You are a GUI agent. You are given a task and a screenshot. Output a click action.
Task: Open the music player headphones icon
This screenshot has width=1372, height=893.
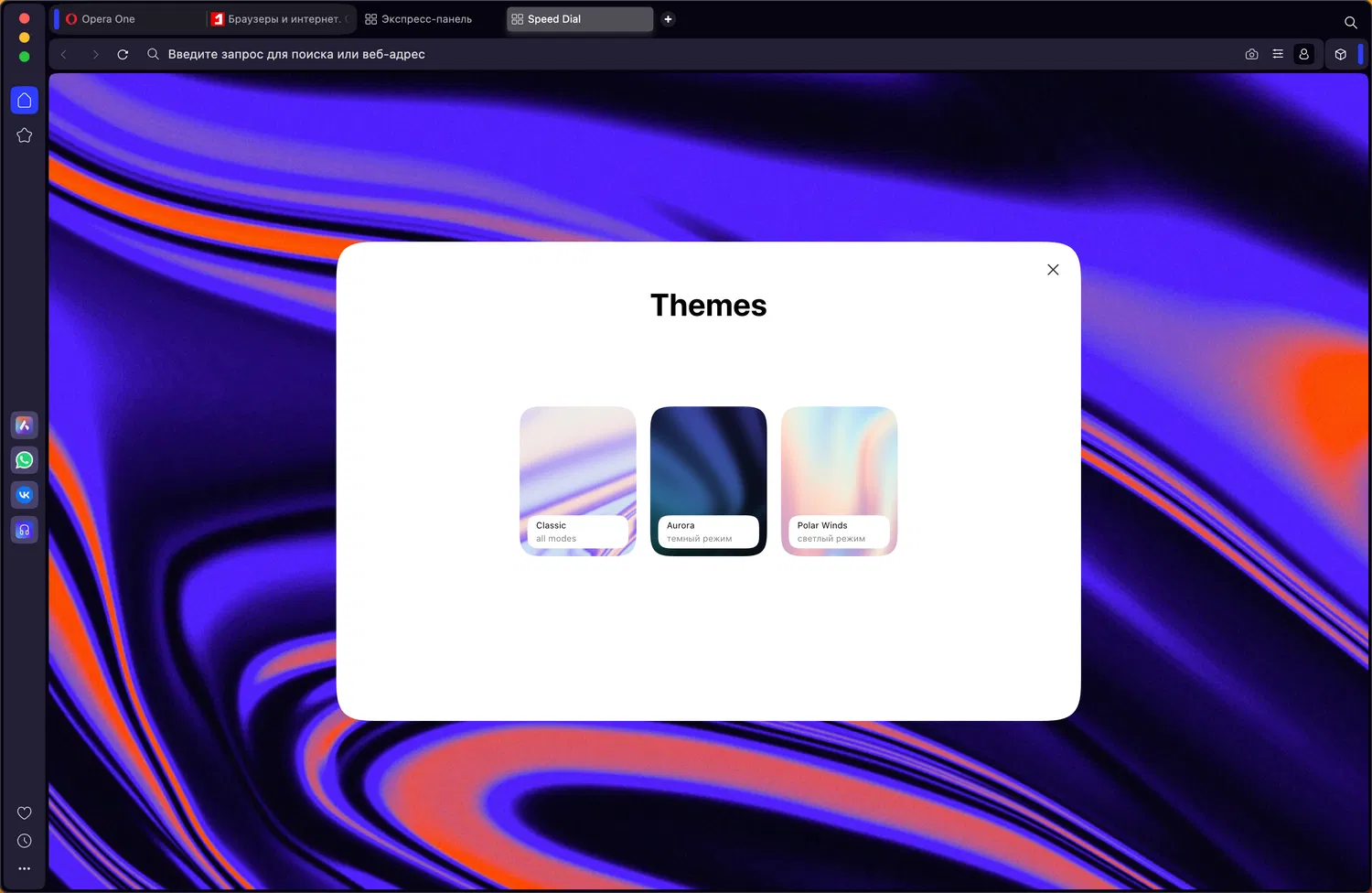coord(25,530)
